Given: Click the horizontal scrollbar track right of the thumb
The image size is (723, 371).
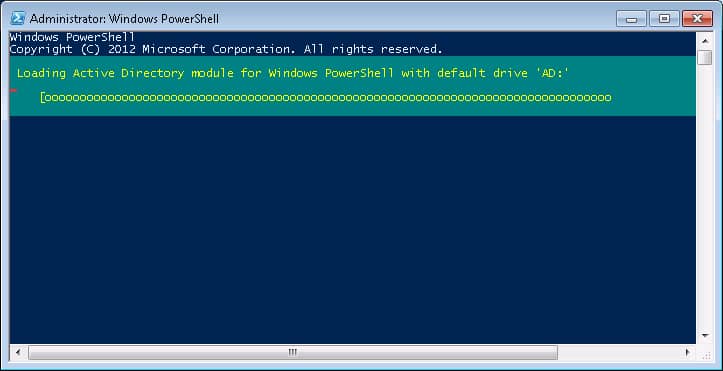Looking at the screenshot, I should point(618,353).
